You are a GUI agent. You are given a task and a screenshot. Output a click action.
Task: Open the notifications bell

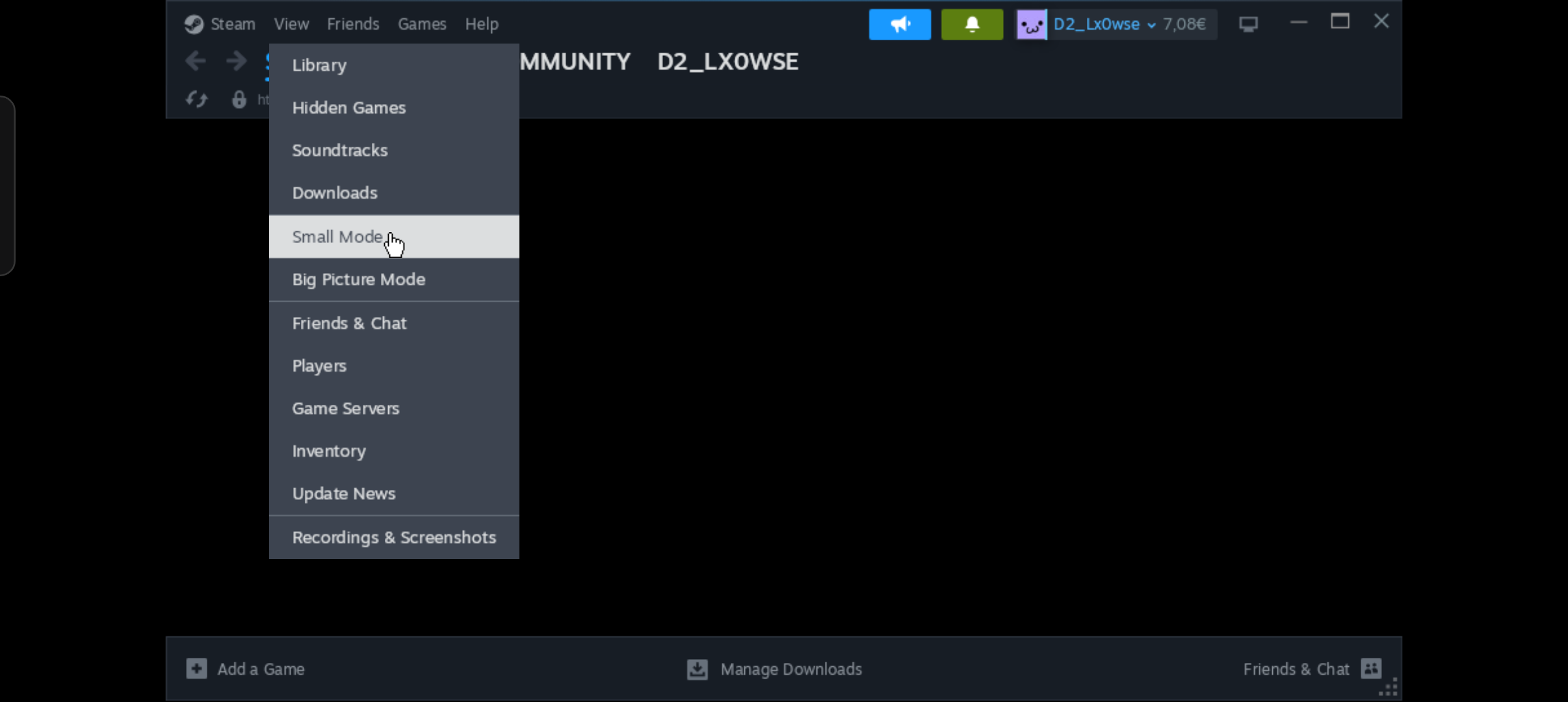(x=972, y=25)
